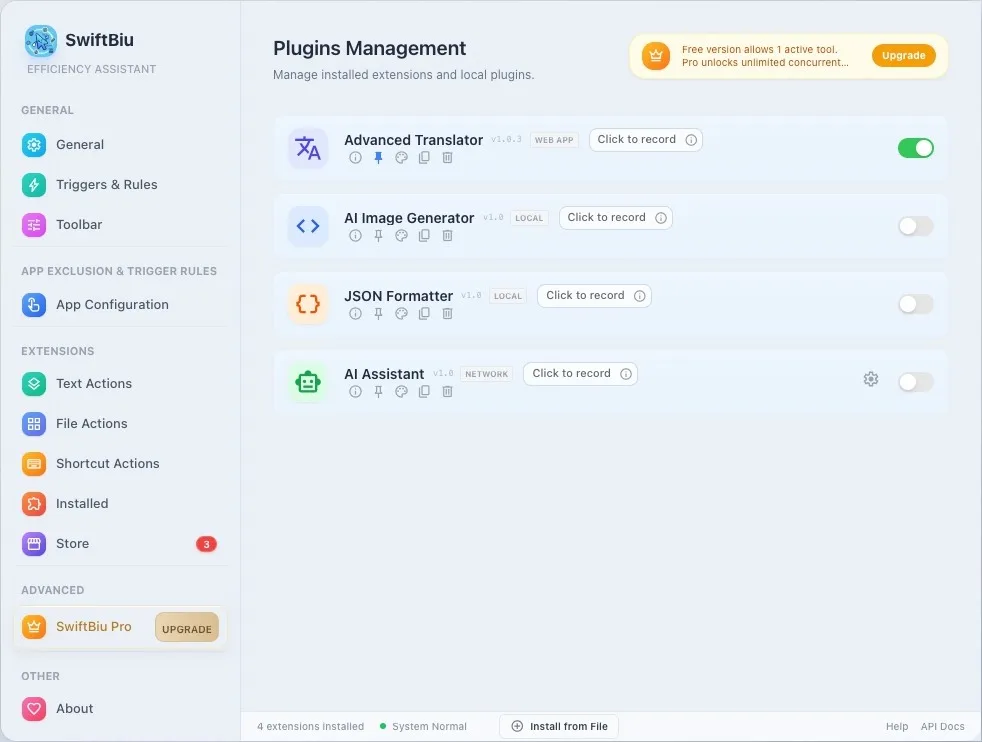The height and width of the screenshot is (742, 982).
Task: Delete the AI Image Generator plugin
Action: pyautogui.click(x=447, y=235)
